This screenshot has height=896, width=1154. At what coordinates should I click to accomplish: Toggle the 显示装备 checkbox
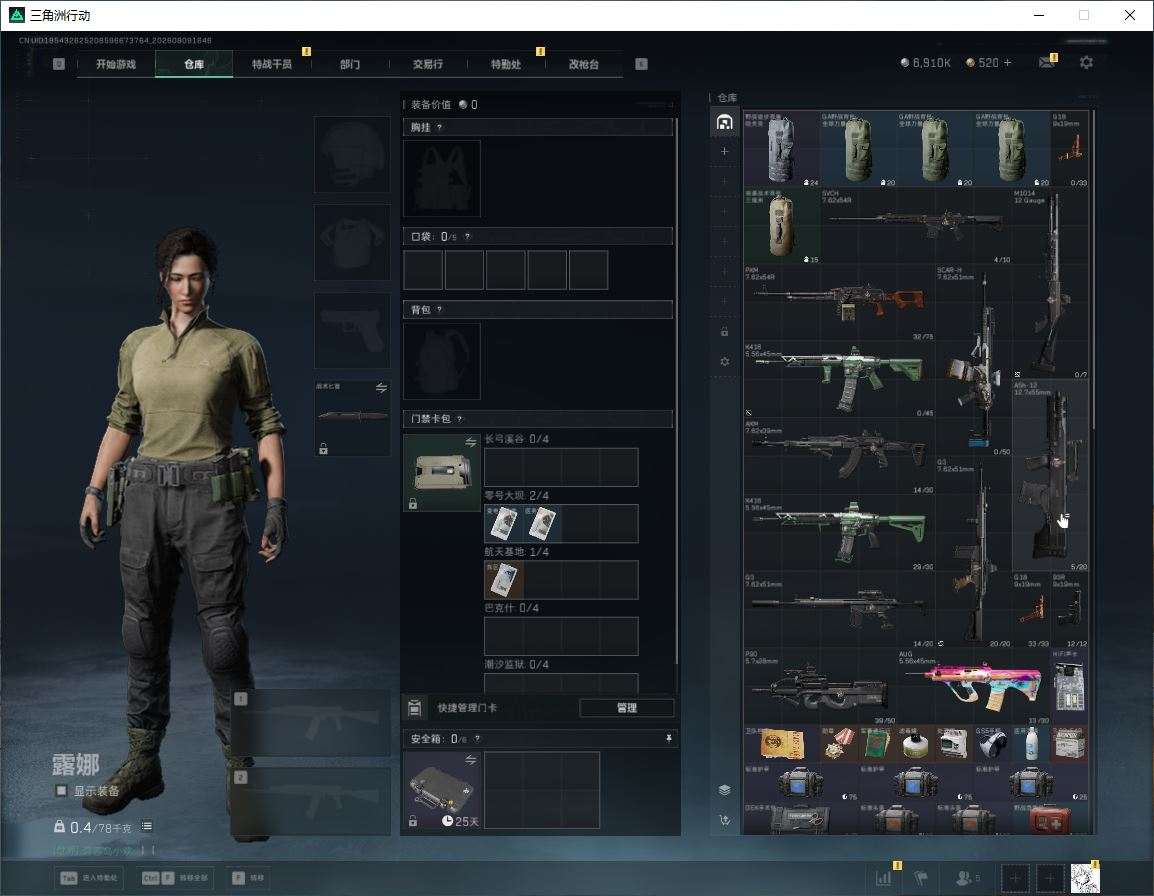tap(62, 791)
